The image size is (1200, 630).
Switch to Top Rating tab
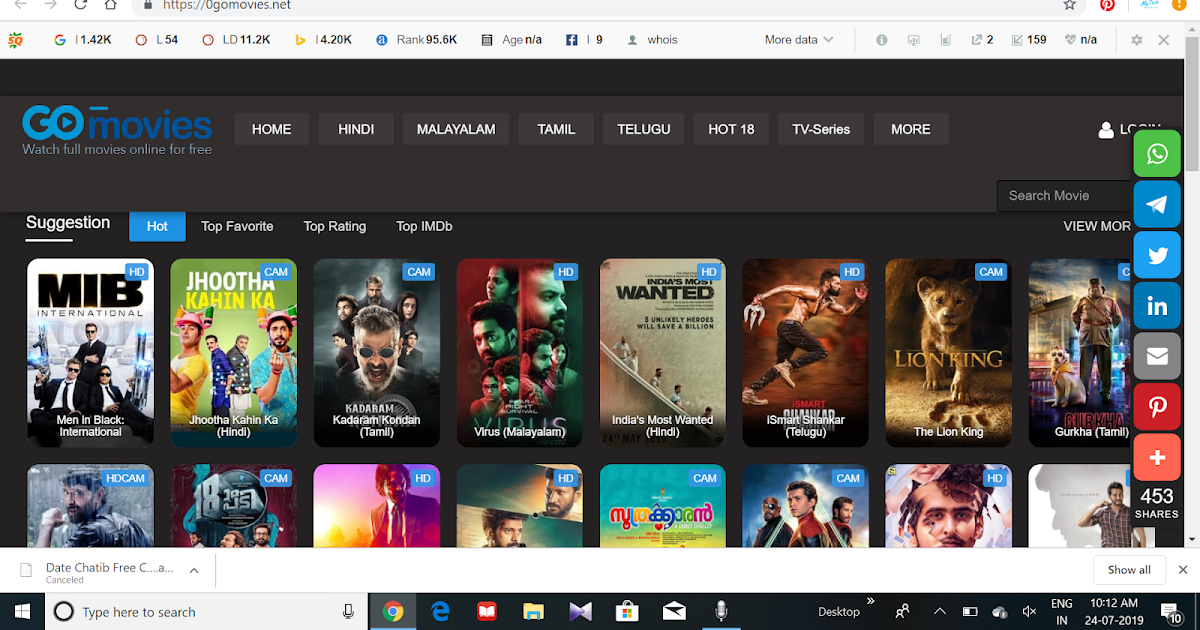pyautogui.click(x=335, y=226)
